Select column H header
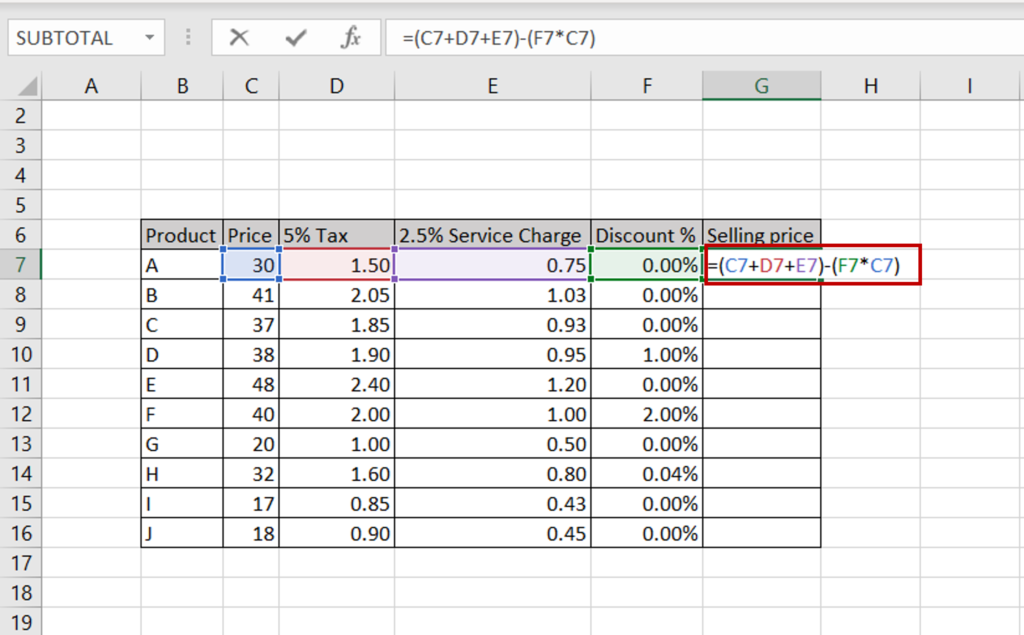1024x635 pixels. pyautogui.click(x=871, y=86)
